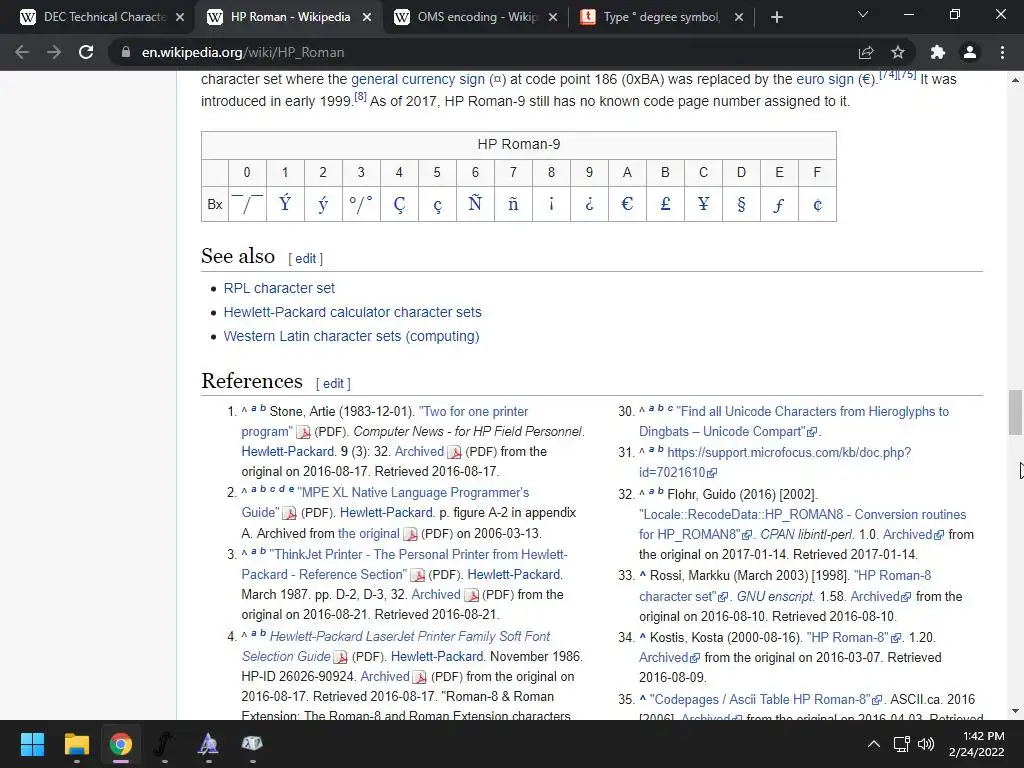The image size is (1024, 768).
Task: Close the DEC Technical Character tab
Action: coord(180,17)
